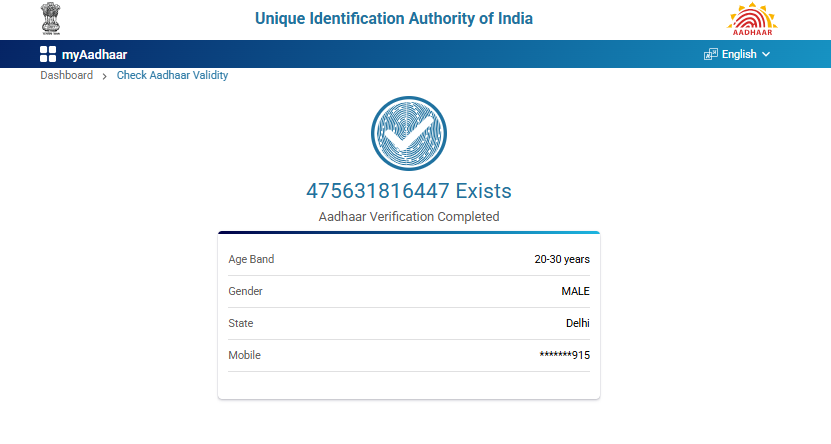Click the myAadhaar header title
The image size is (831, 444).
point(94,54)
